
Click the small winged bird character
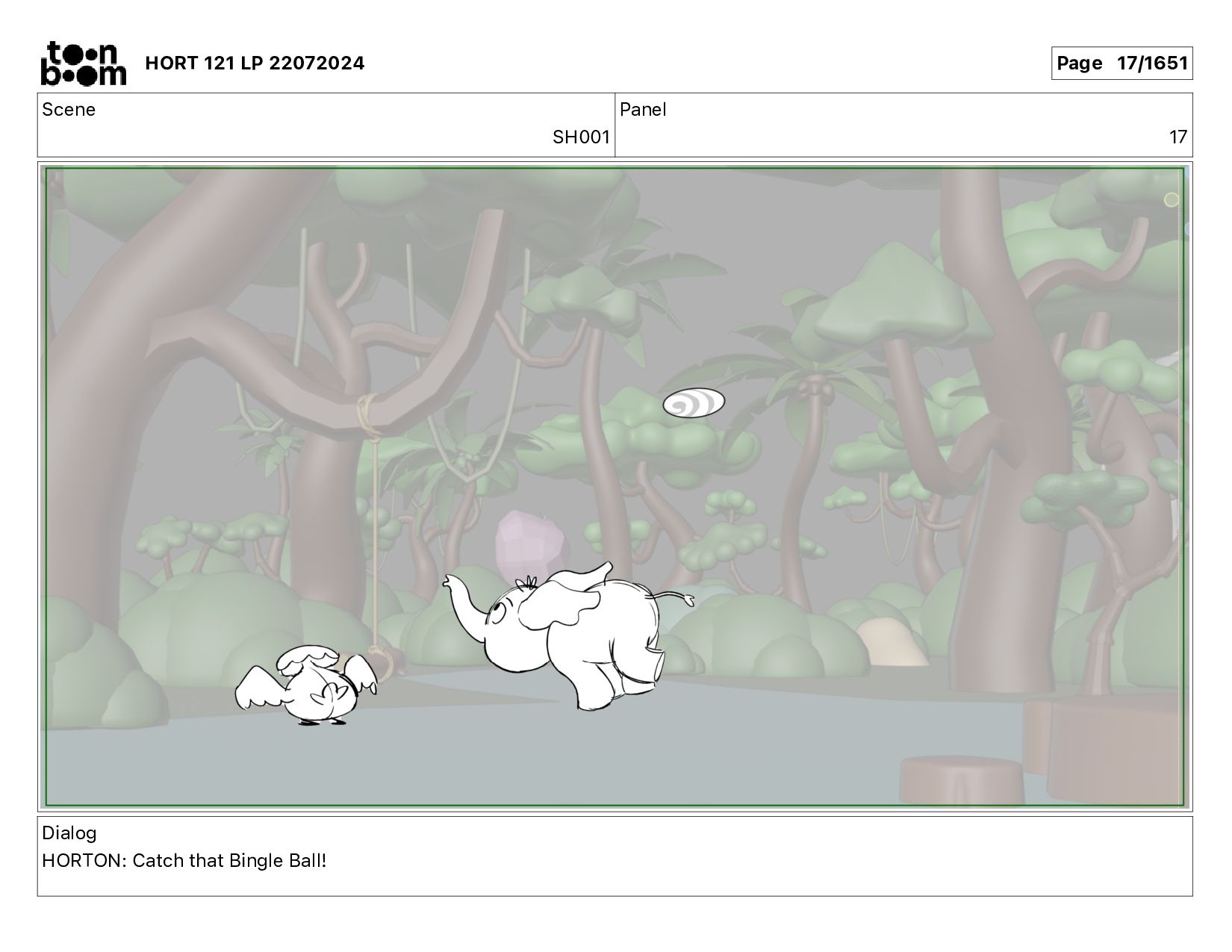coord(307,686)
